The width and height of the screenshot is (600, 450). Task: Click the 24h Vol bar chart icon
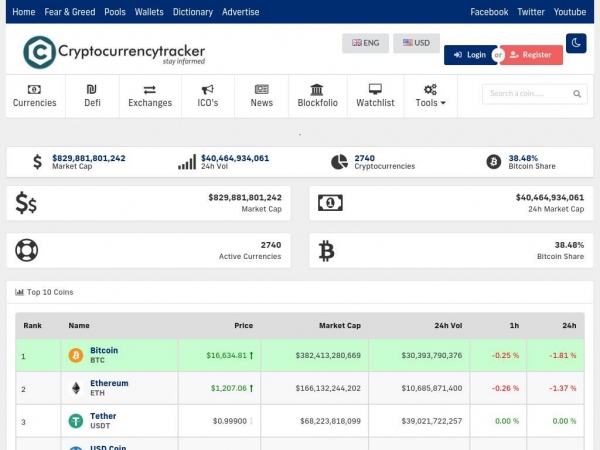187,162
